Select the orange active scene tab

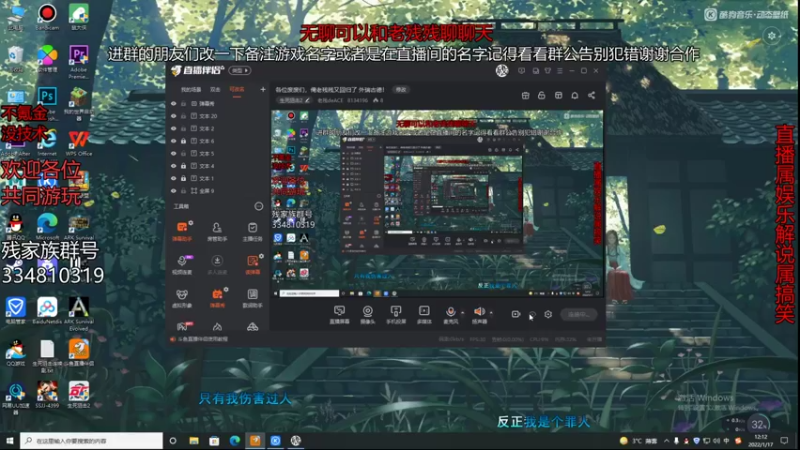click(x=237, y=89)
